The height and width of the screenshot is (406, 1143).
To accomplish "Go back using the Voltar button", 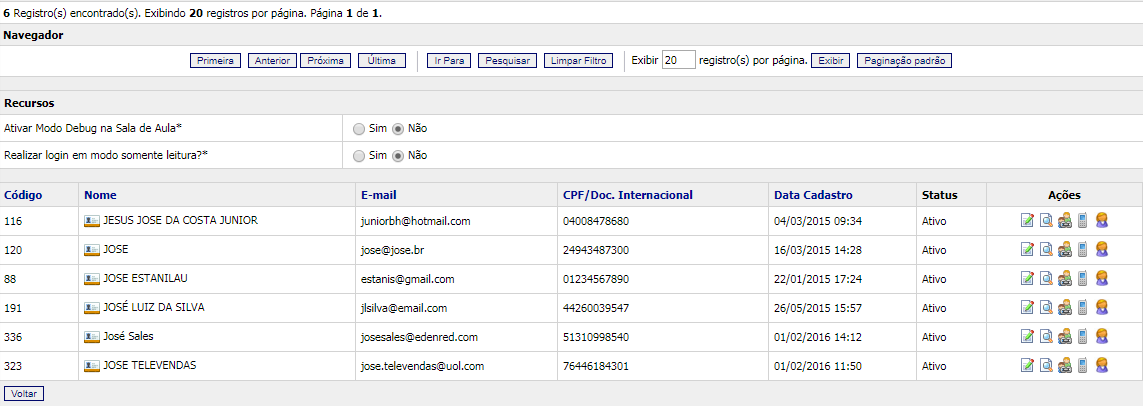I will pyautogui.click(x=24, y=394).
